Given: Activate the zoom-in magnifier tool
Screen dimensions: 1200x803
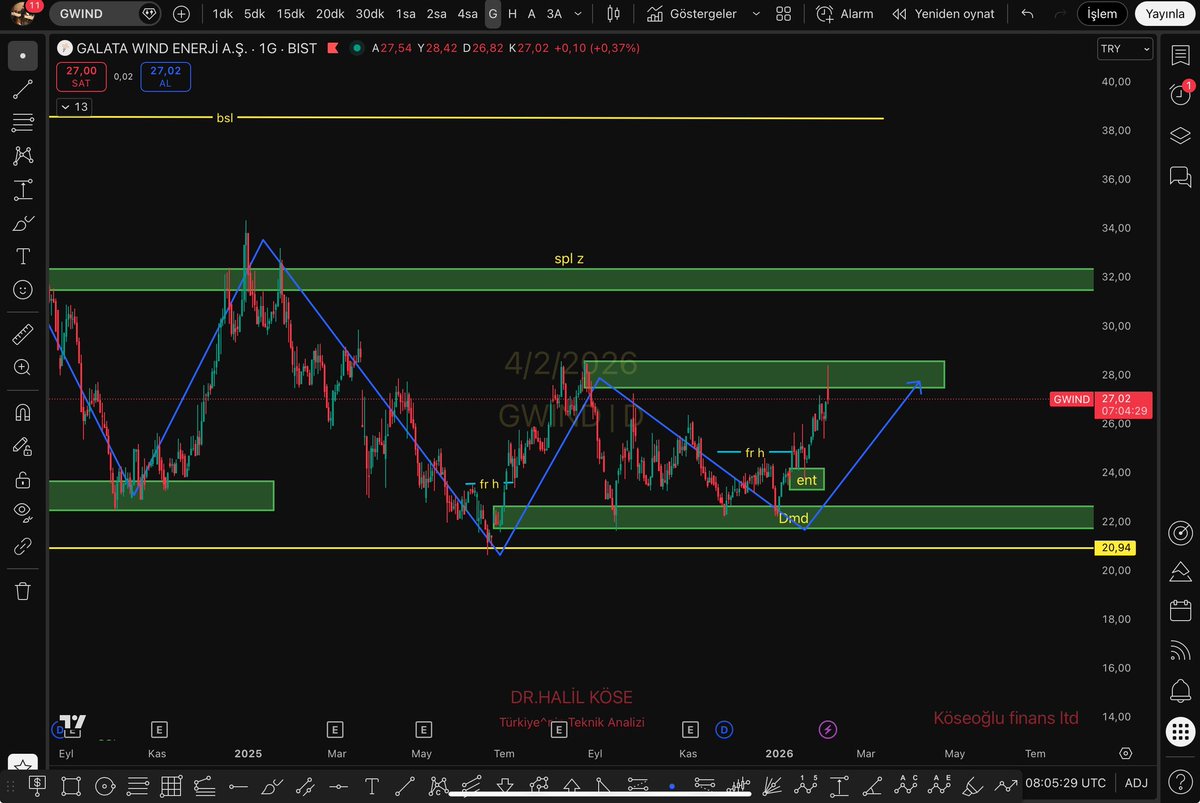Looking at the screenshot, I should 22,367.
